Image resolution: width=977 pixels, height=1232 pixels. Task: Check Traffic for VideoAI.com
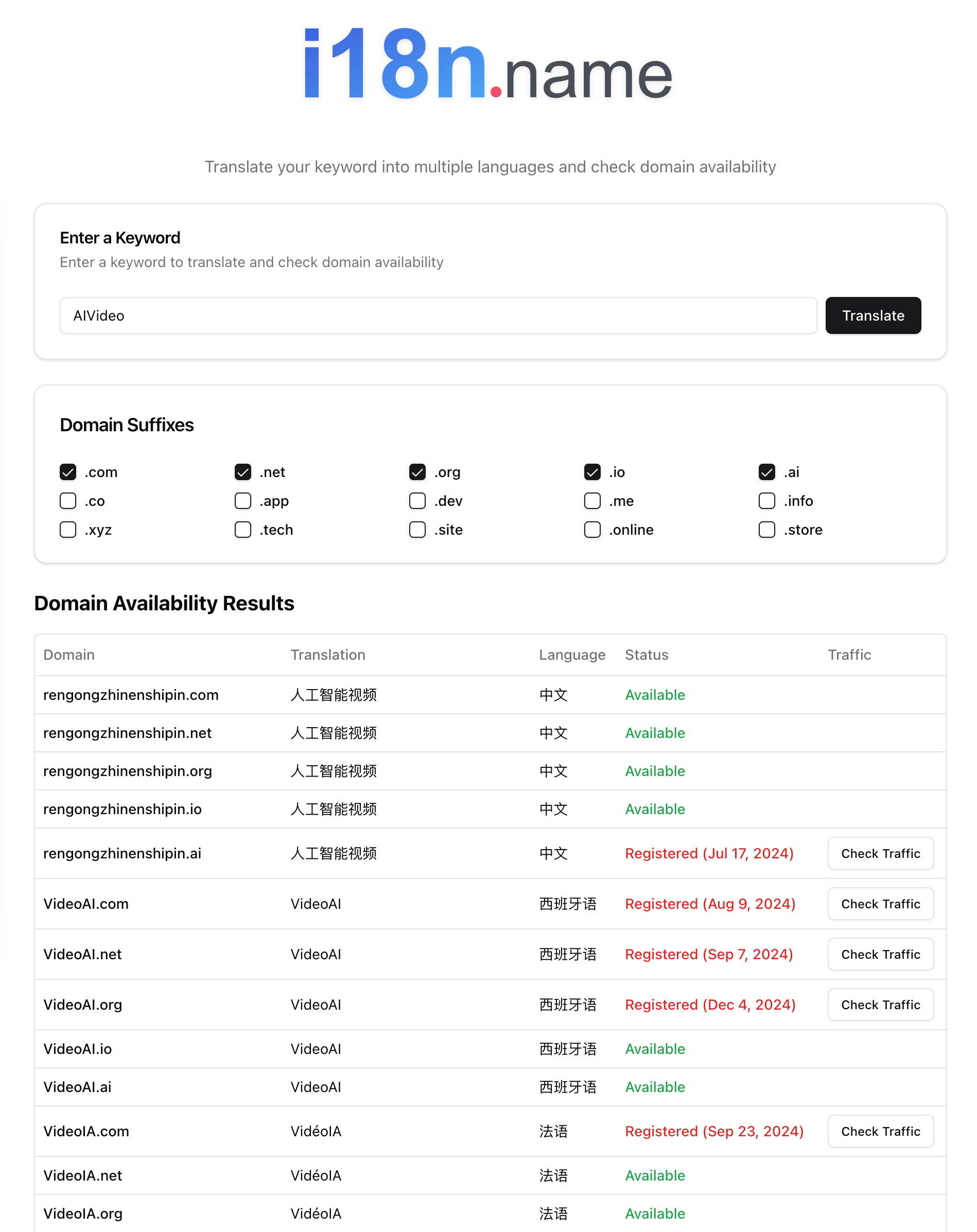pyautogui.click(x=880, y=904)
